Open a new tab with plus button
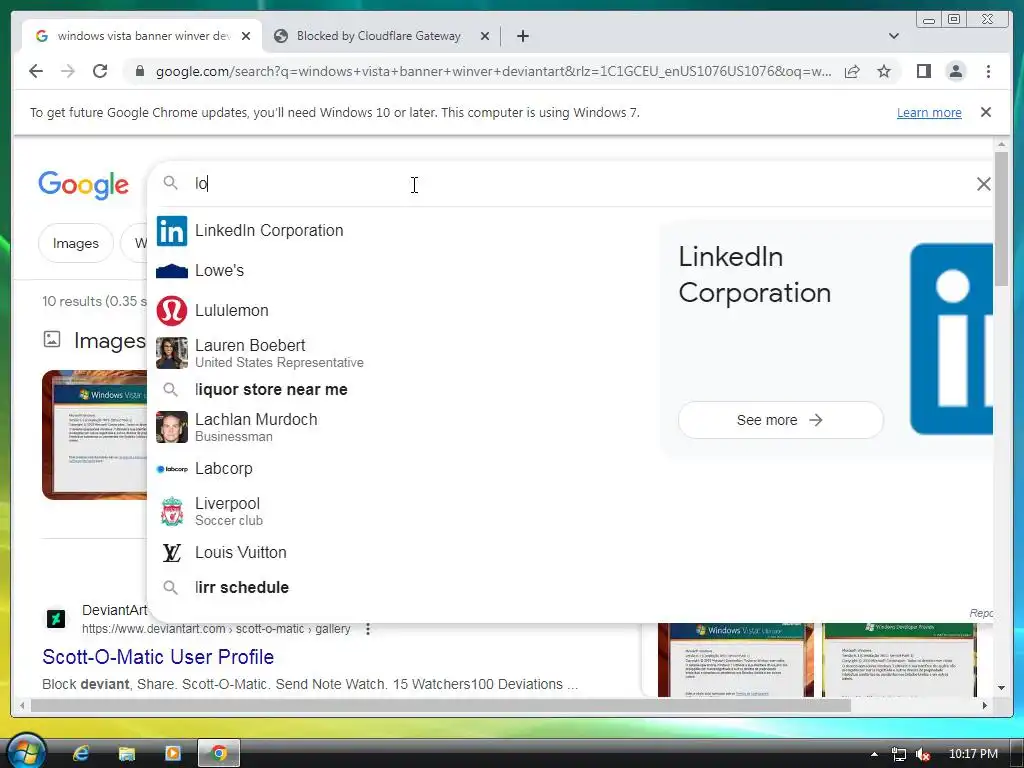The width and height of the screenshot is (1024, 768). 522,36
